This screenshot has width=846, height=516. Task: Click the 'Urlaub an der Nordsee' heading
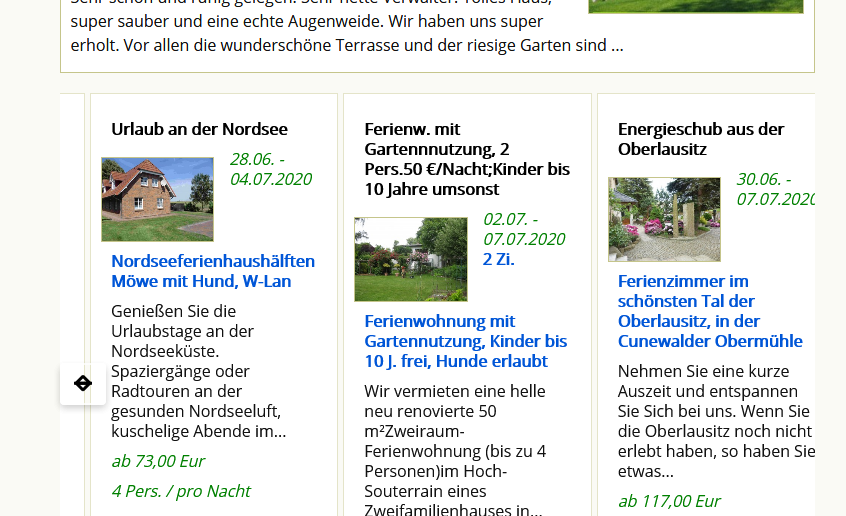(199, 129)
